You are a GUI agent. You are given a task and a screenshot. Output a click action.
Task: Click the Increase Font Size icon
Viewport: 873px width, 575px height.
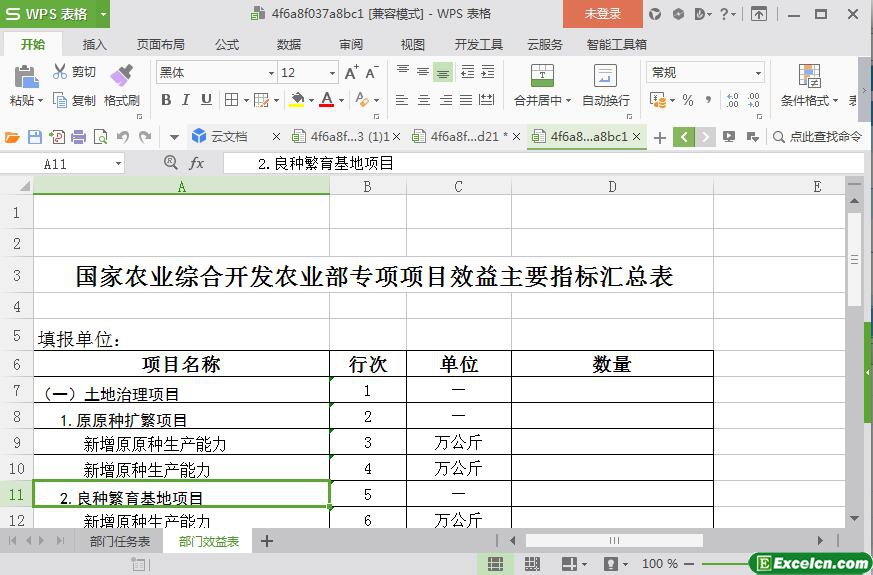pyautogui.click(x=351, y=72)
